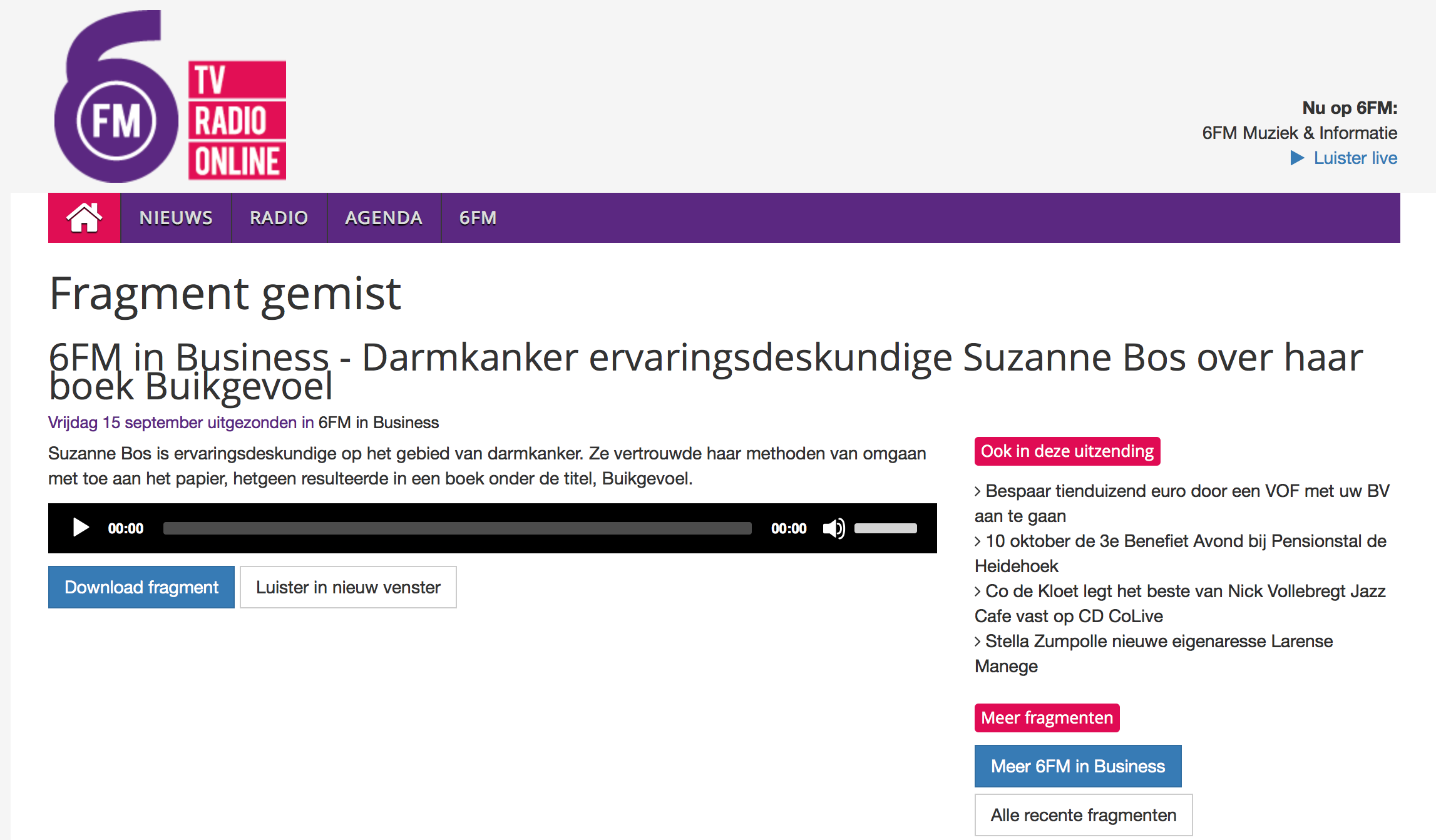The image size is (1436, 840).
Task: Open Meer 6FM in Business
Action: pyautogui.click(x=1078, y=766)
